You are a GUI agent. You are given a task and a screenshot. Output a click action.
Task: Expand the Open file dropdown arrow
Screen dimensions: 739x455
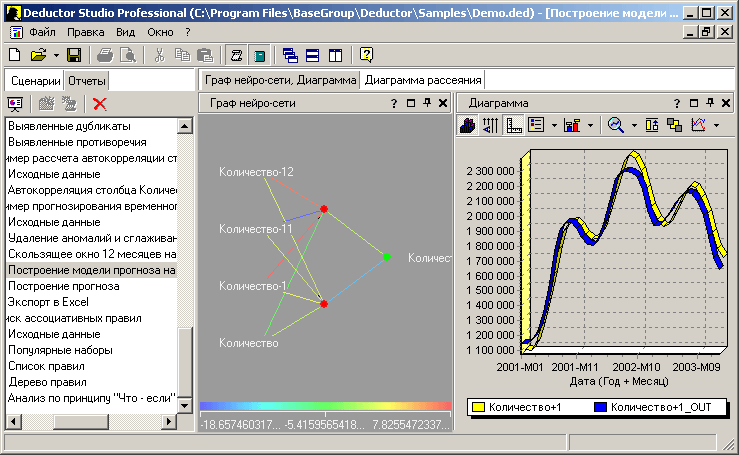(x=55, y=55)
